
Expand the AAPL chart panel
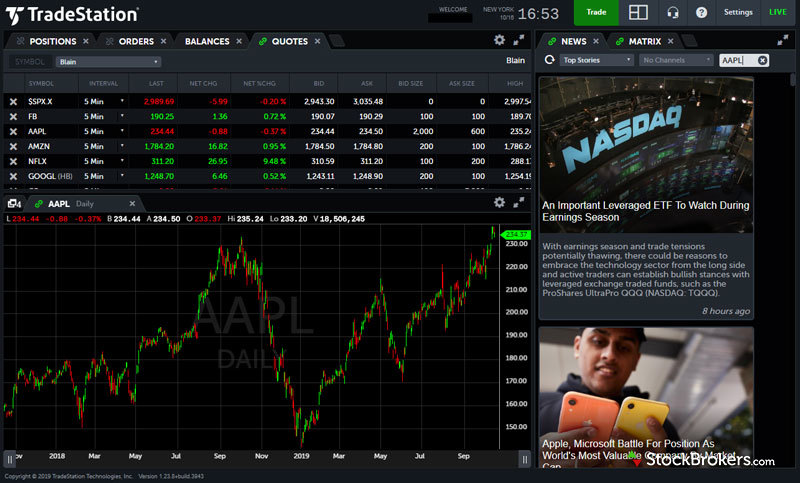pos(519,202)
